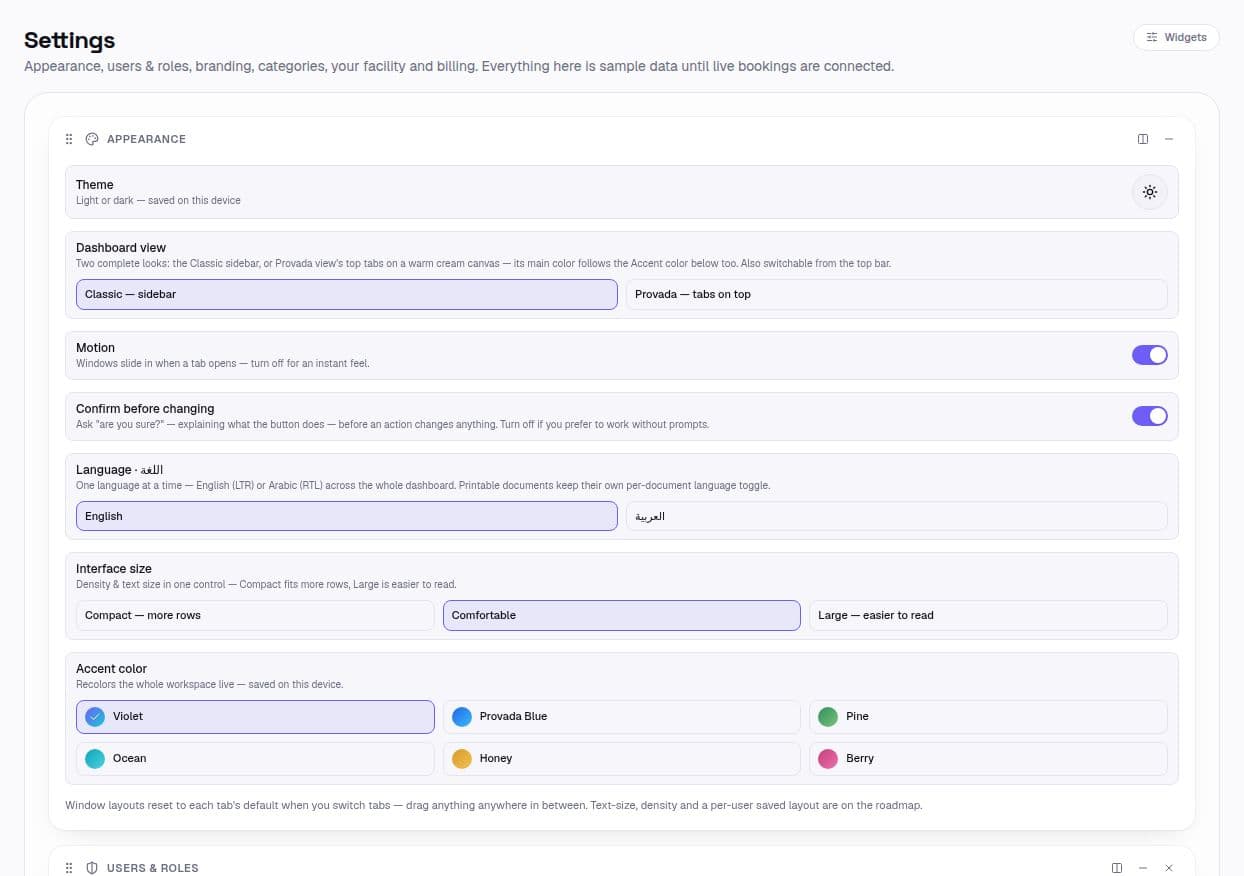Switch language to العربية
The height and width of the screenshot is (876, 1244).
coord(897,516)
